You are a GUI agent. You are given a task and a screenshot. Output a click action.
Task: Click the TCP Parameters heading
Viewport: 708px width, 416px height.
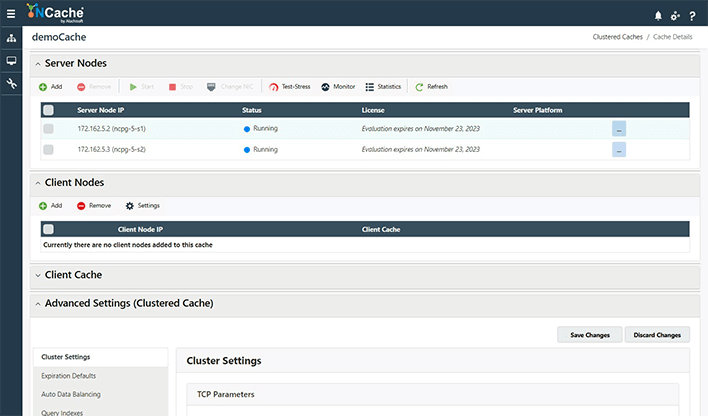click(225, 394)
